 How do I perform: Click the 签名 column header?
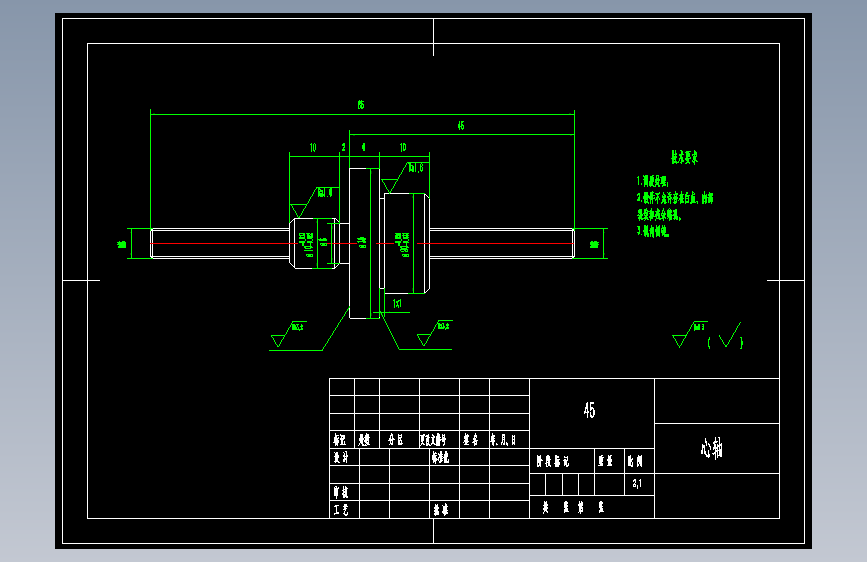pyautogui.click(x=471, y=440)
